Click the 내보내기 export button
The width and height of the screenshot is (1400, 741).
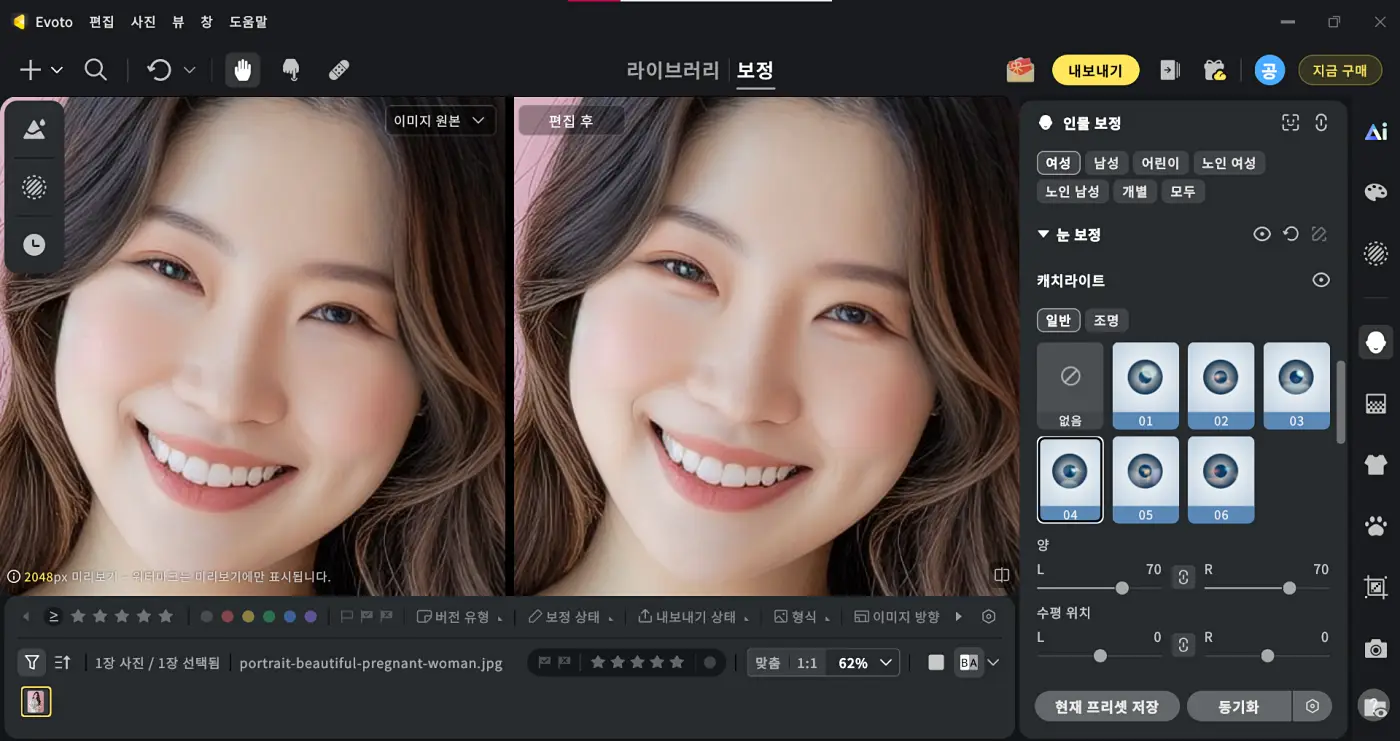tap(1095, 70)
